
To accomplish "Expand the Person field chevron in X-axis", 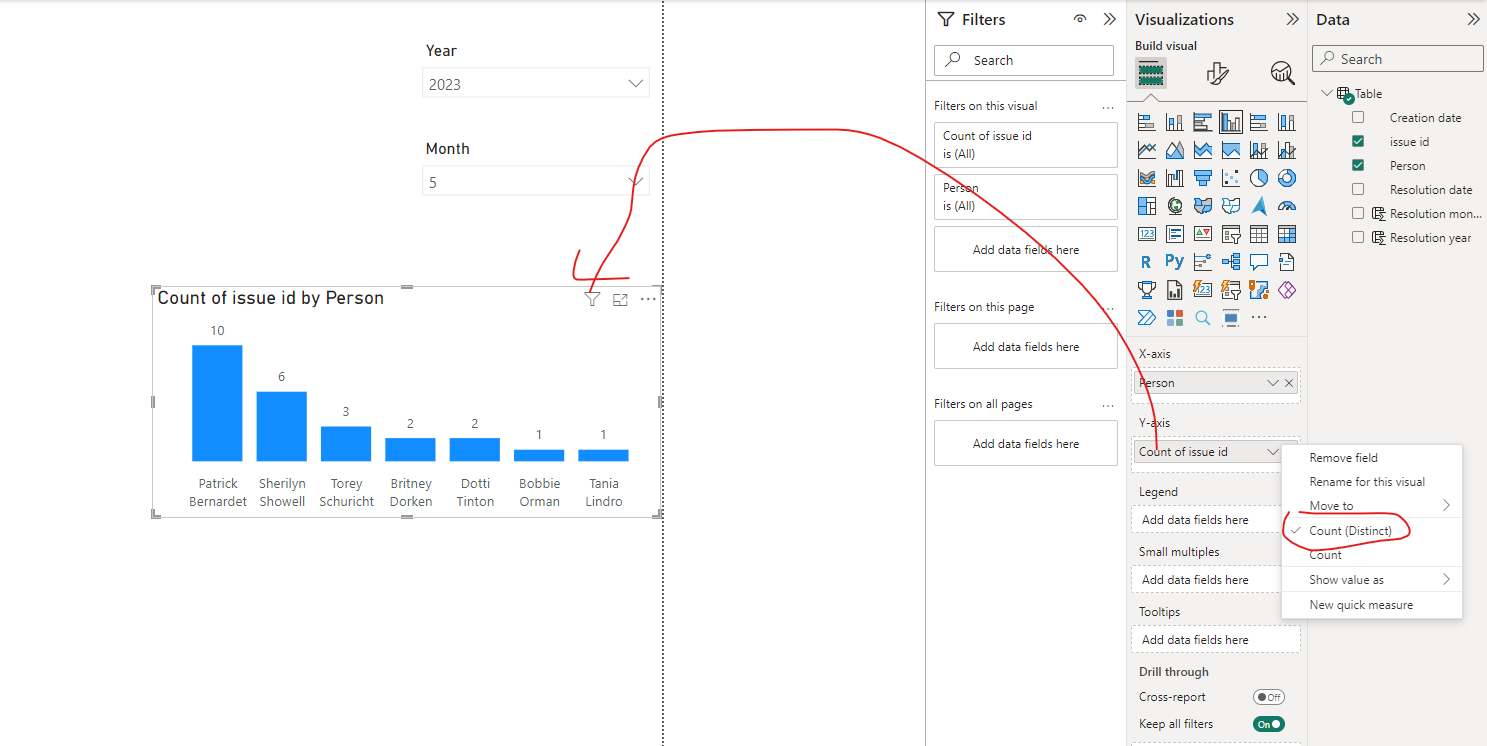I will [1273, 383].
